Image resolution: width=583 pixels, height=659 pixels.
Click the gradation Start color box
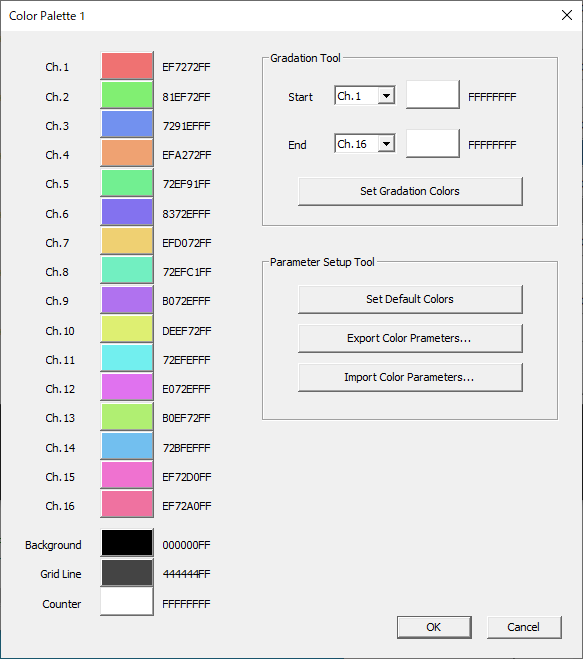[433, 95]
